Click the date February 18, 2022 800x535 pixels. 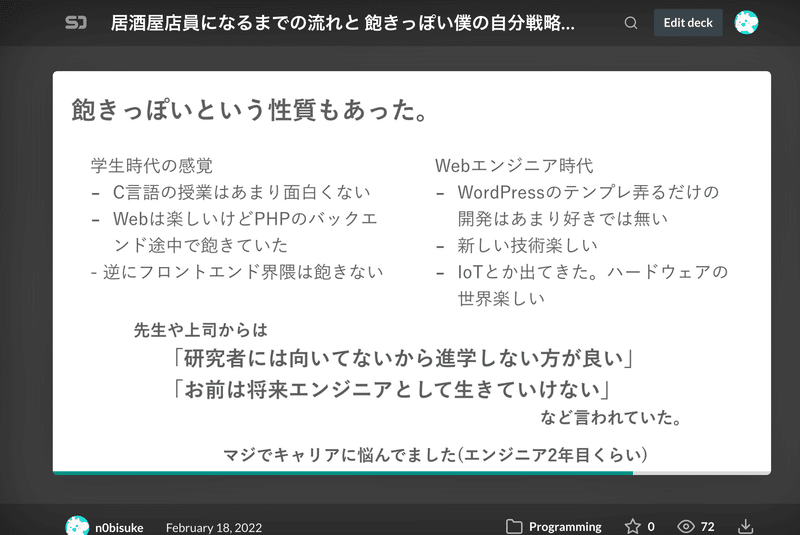[214, 527]
